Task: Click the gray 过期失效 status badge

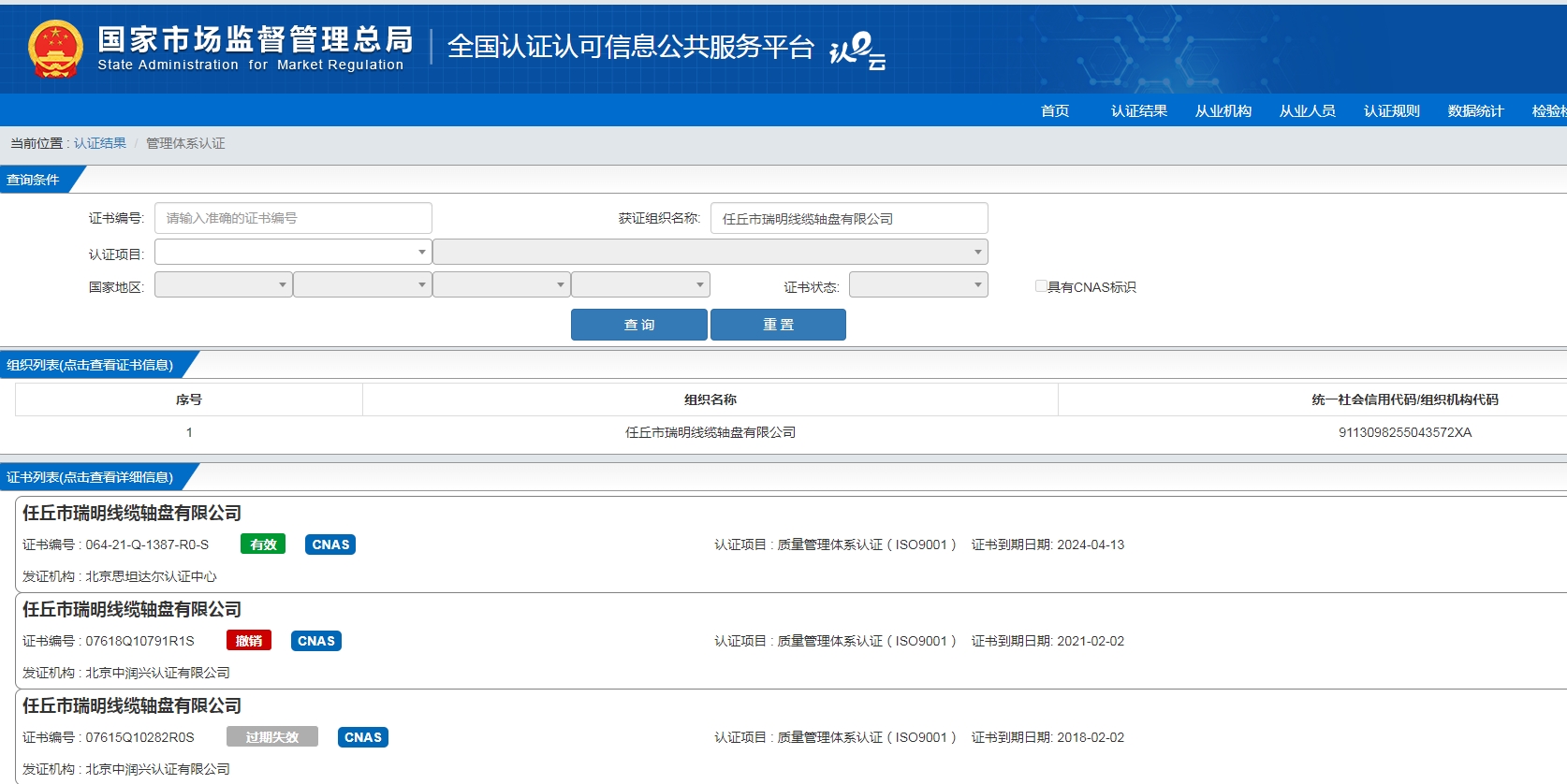Action: coord(272,737)
